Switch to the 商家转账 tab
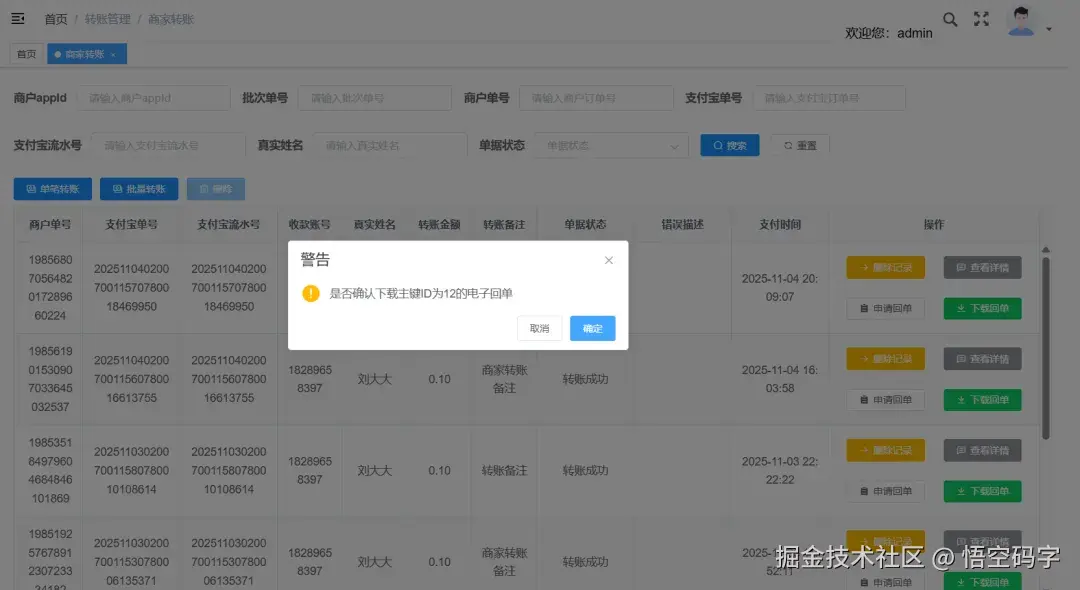This screenshot has height=590, width=1080. coord(86,54)
